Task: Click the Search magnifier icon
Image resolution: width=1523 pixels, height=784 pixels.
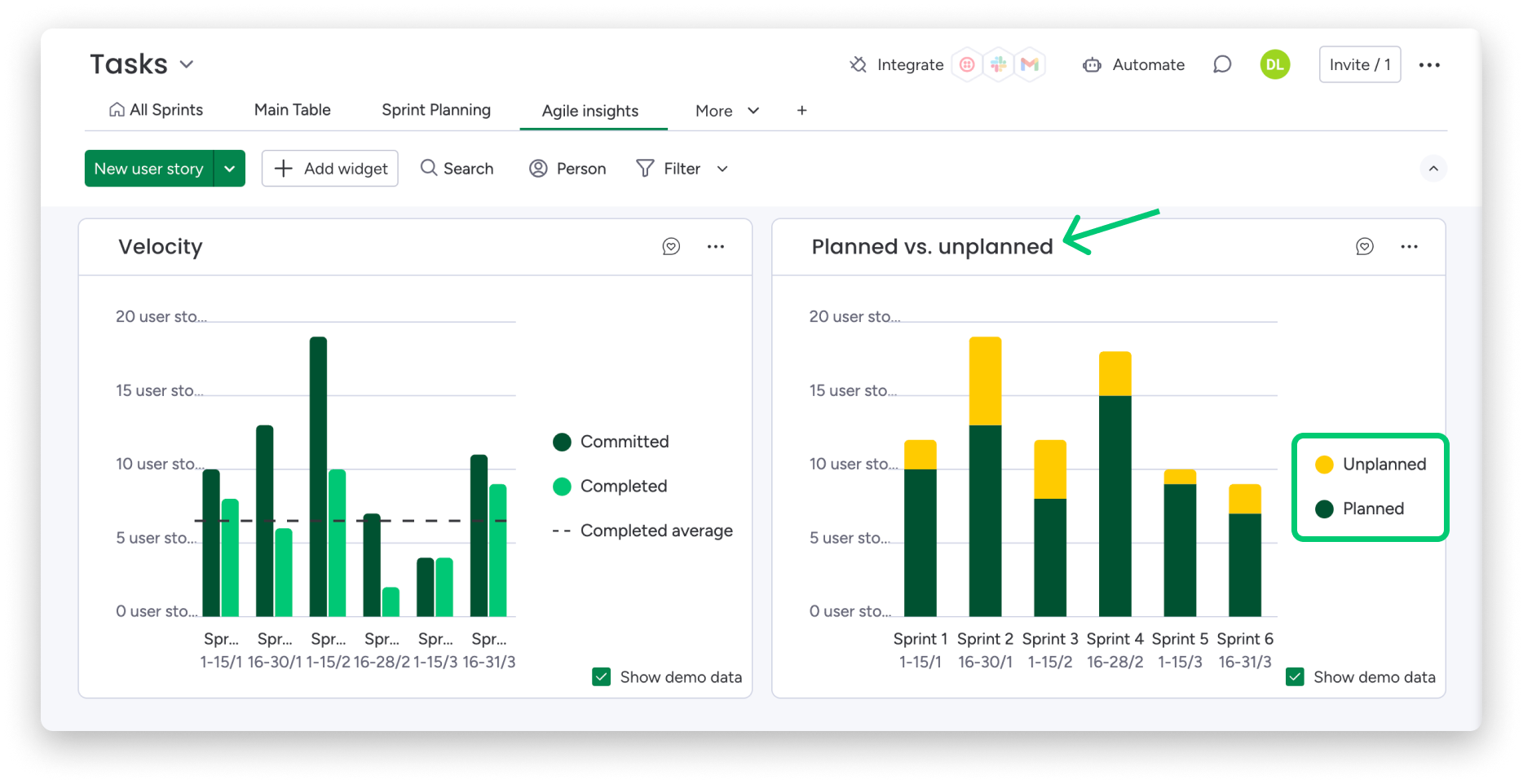Action: tap(428, 168)
